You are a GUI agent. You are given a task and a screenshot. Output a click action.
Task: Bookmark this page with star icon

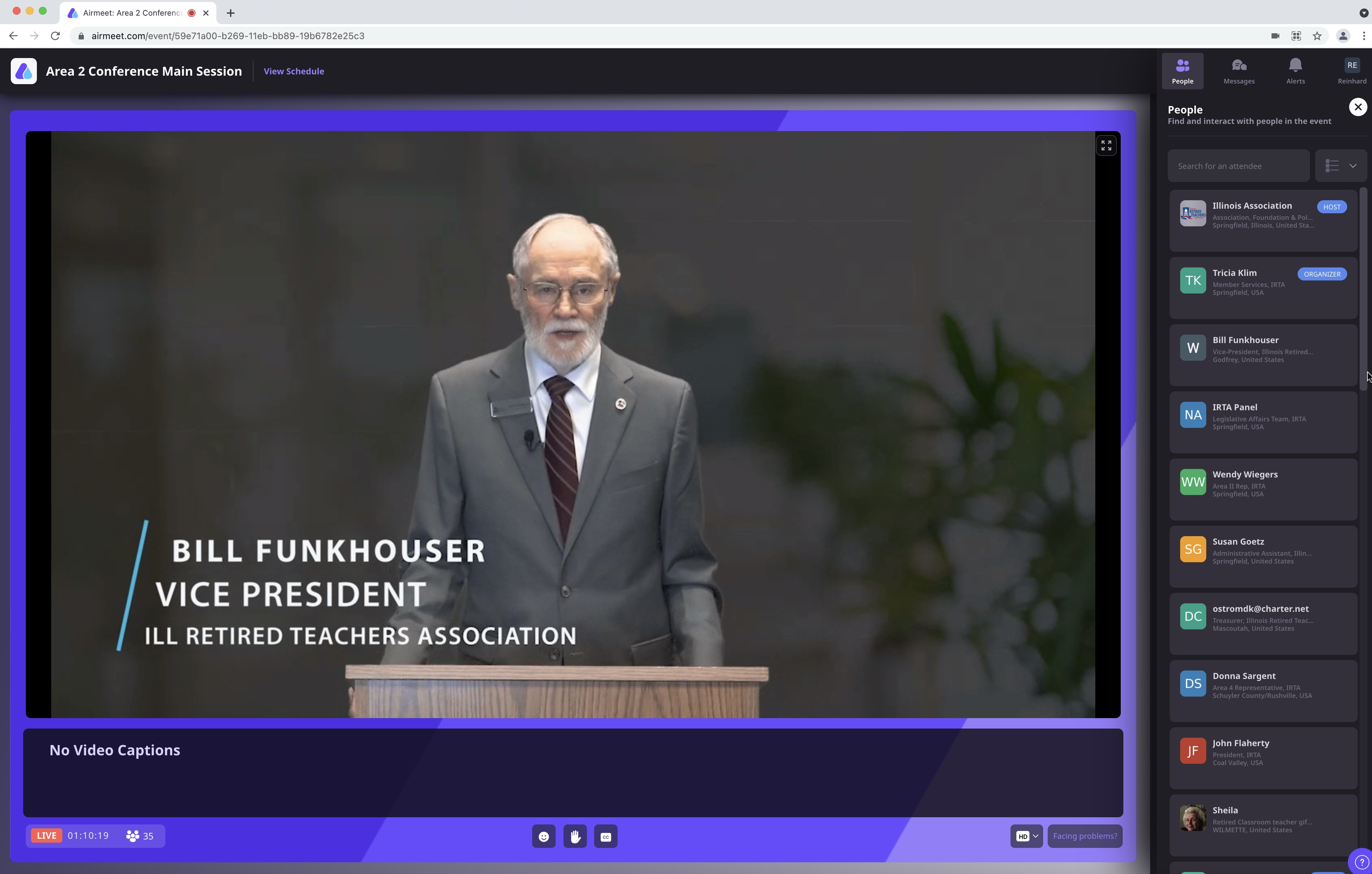[1317, 36]
